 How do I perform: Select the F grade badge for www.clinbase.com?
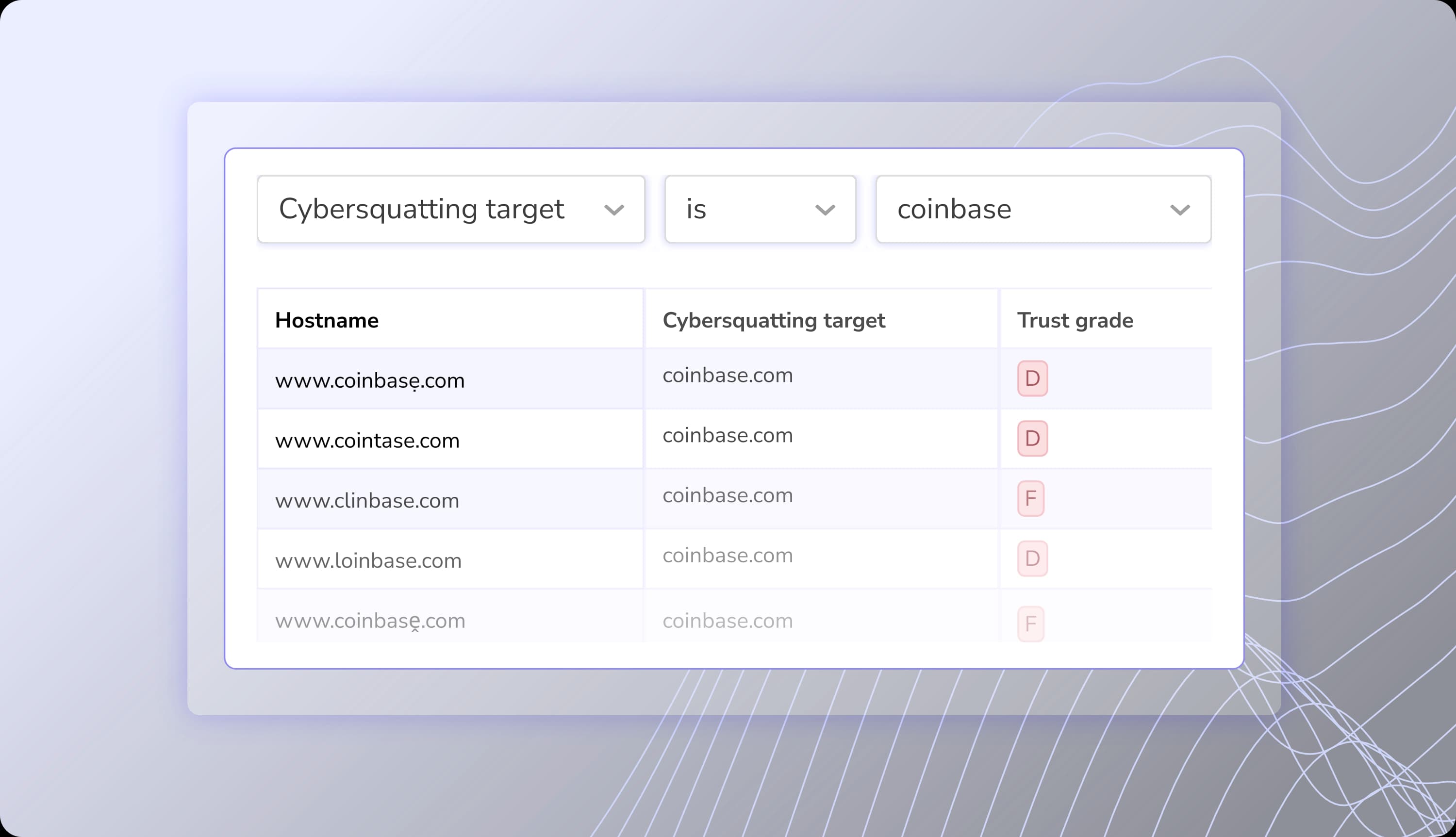(1031, 498)
